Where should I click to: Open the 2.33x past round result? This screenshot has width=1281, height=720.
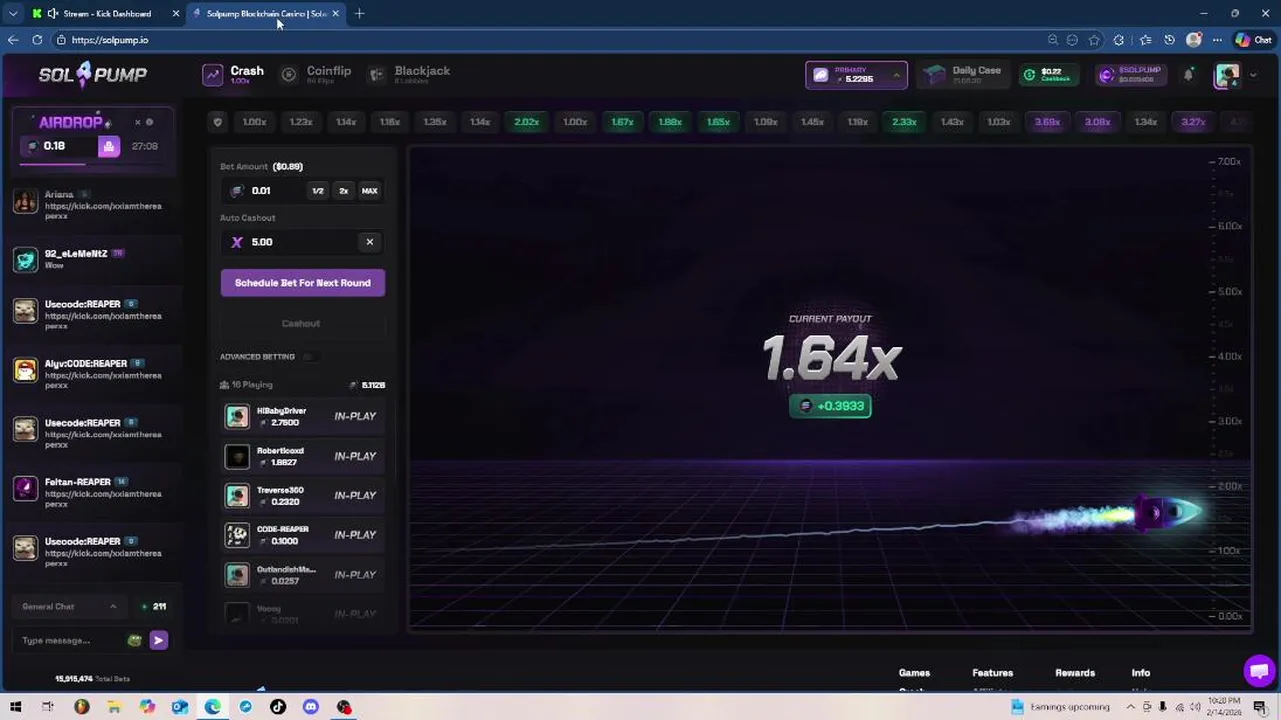(x=904, y=122)
